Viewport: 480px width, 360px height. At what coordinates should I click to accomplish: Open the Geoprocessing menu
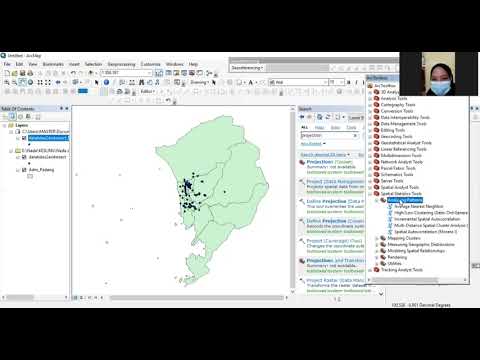pyautogui.click(x=121, y=64)
